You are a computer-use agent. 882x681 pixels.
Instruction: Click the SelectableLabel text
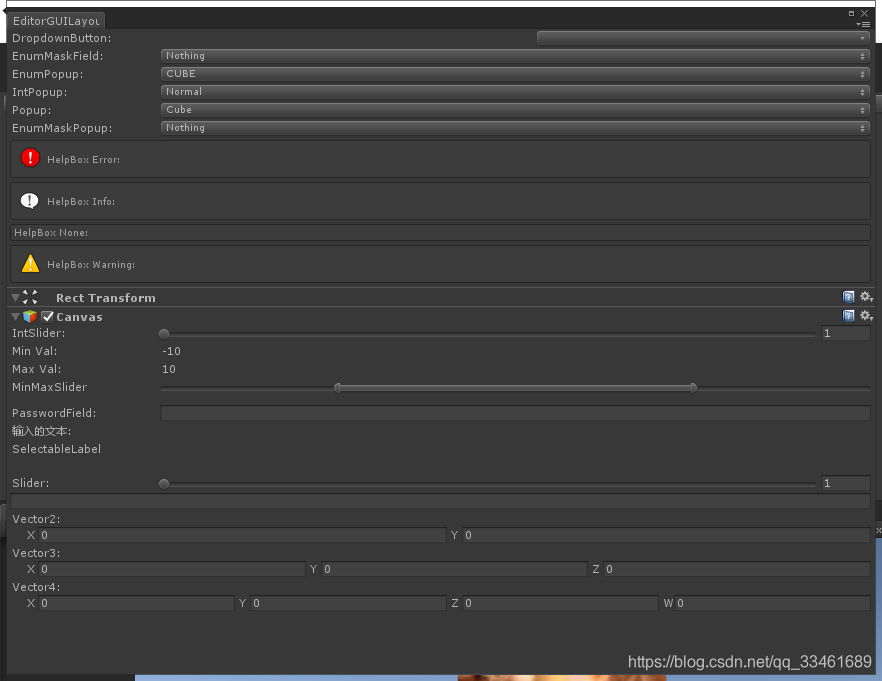tap(57, 449)
